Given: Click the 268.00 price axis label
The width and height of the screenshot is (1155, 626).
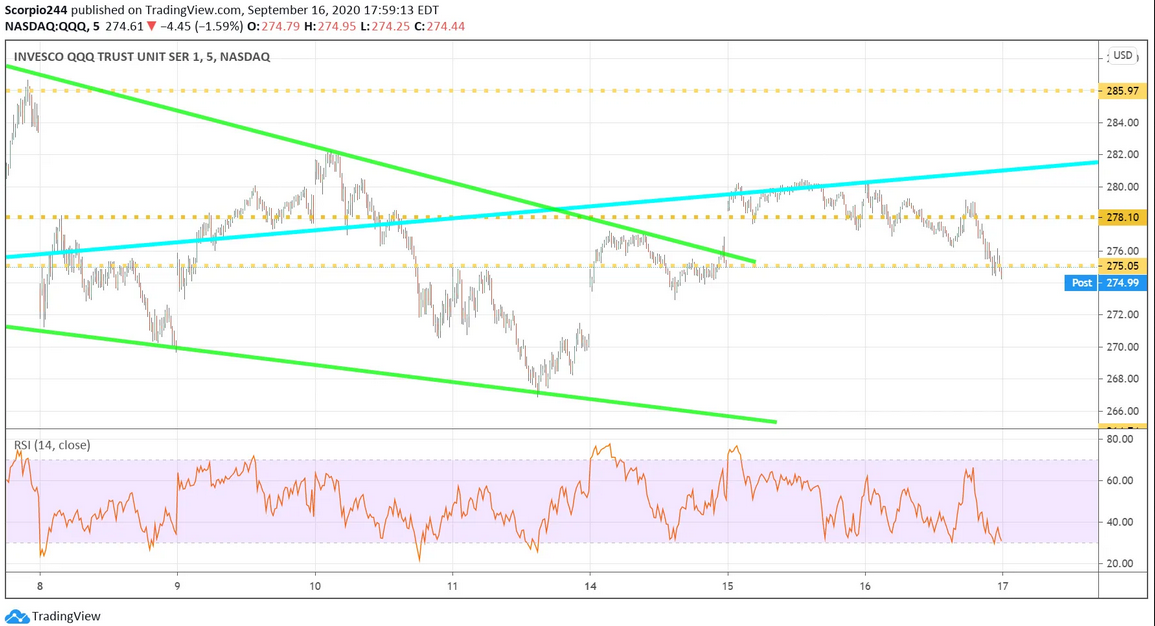Looking at the screenshot, I should [1122, 379].
